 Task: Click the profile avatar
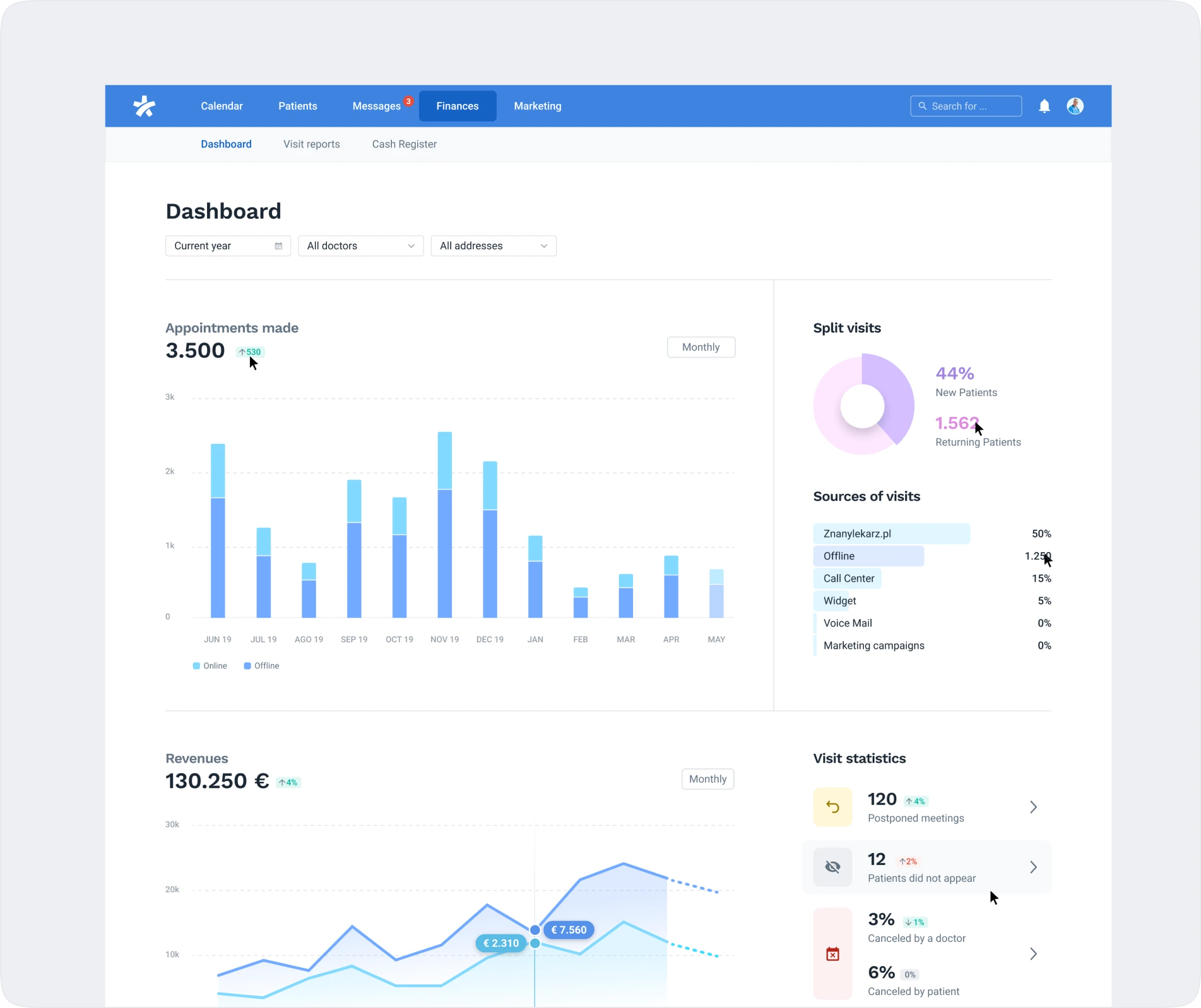pyautogui.click(x=1076, y=106)
